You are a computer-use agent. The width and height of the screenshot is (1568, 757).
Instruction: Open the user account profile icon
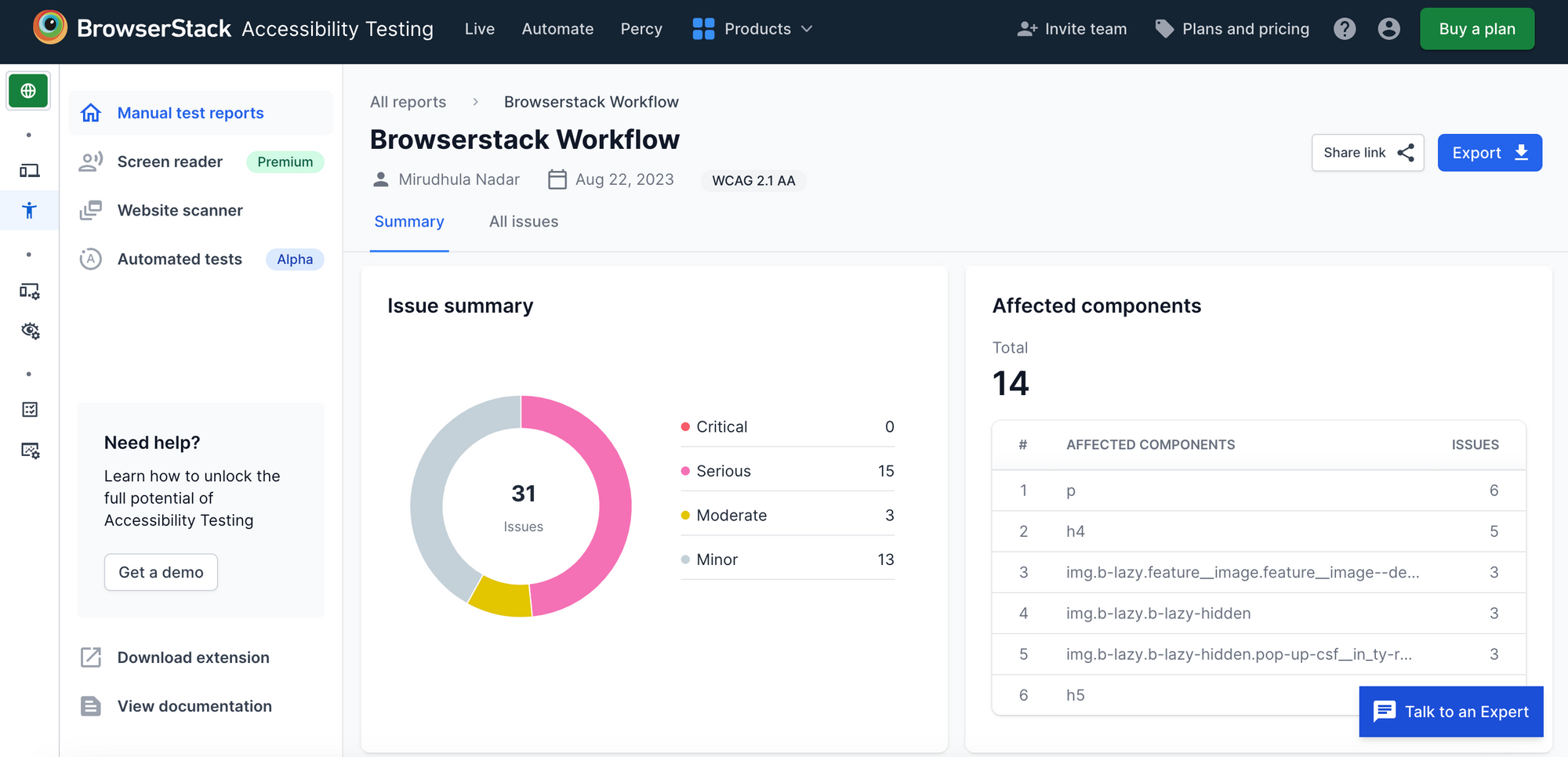point(1388,29)
